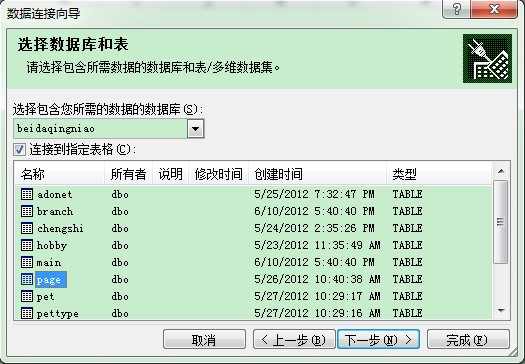Click the table list scrollbar thumb

click(501, 222)
